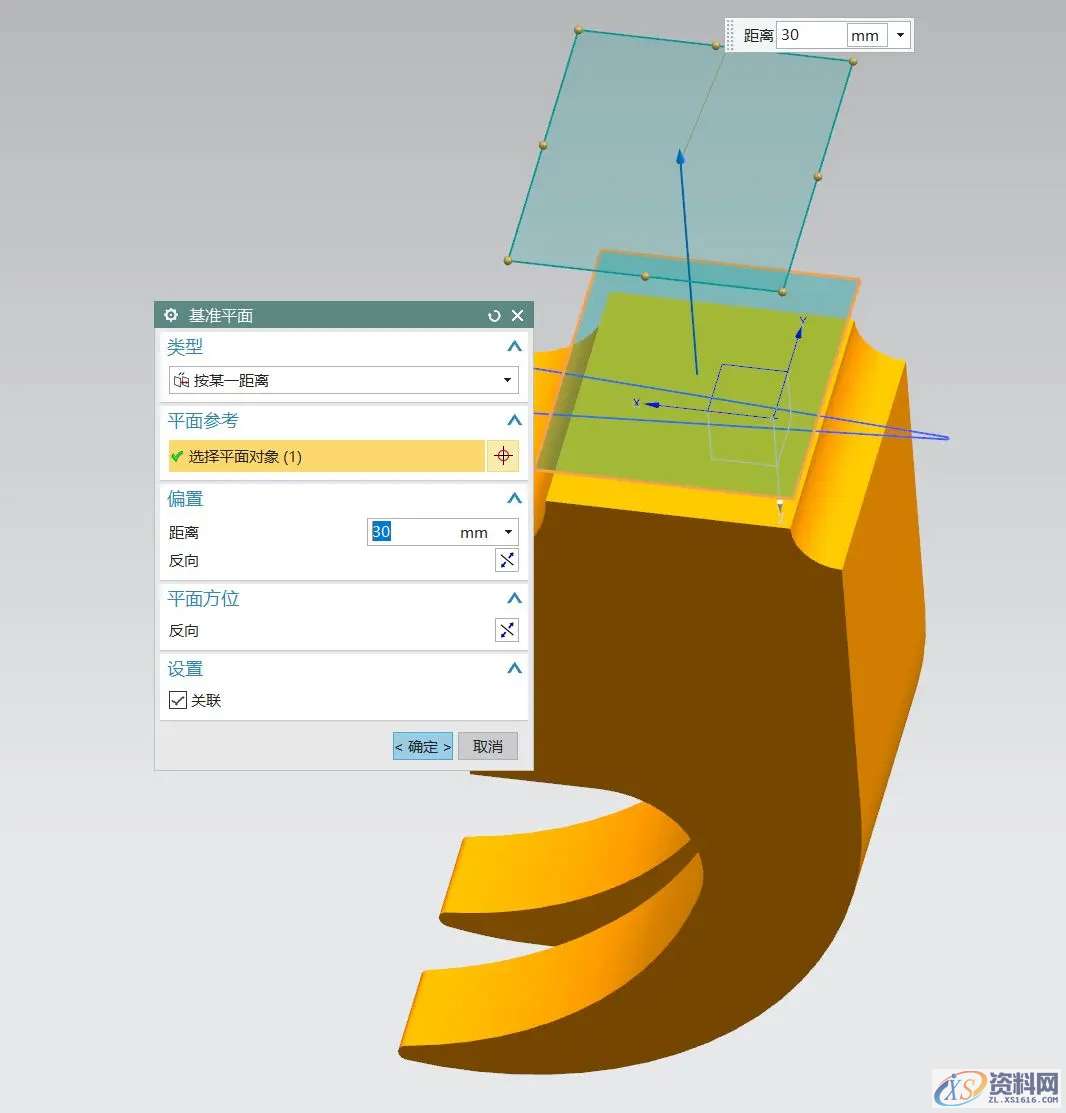Open the 按某一距离 type dropdown
Screen dimensions: 1066x1113
click(x=508, y=380)
